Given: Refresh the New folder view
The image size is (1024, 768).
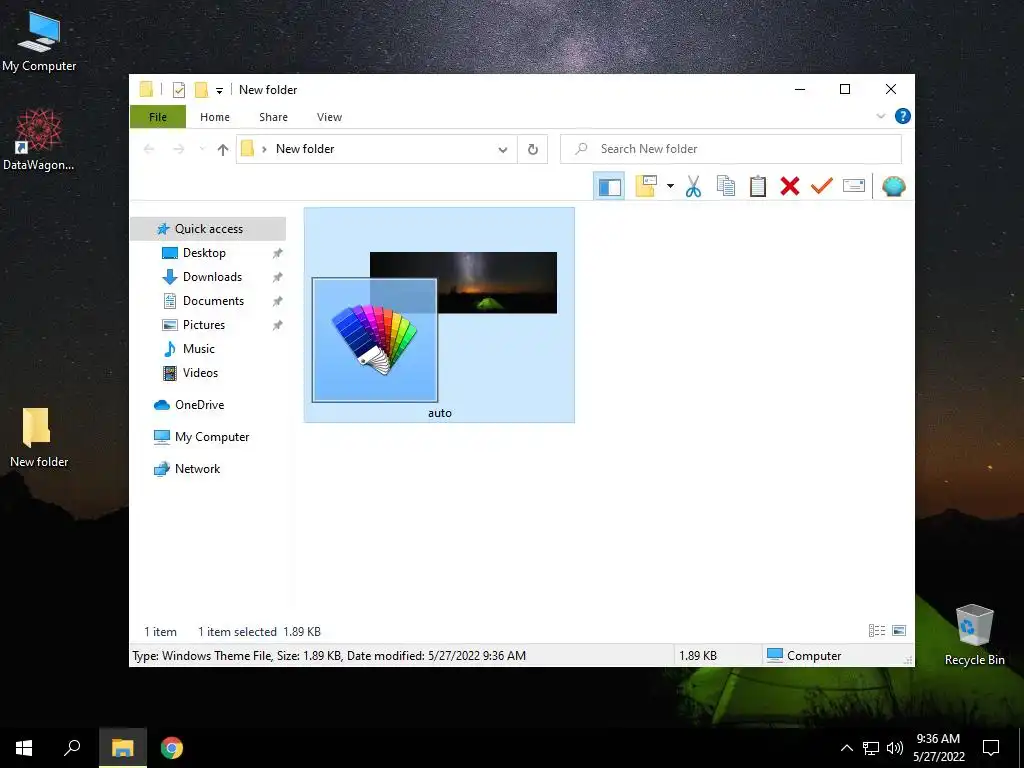Looking at the screenshot, I should pyautogui.click(x=533, y=150).
